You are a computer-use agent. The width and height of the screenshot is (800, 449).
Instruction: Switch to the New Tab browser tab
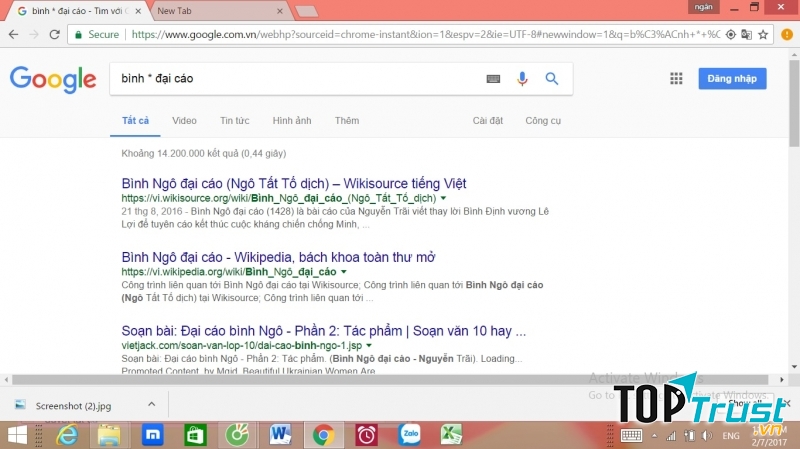[215, 10]
